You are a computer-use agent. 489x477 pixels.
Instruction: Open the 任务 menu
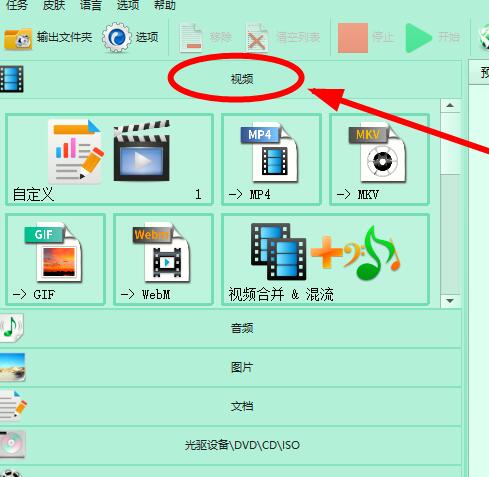pos(16,5)
